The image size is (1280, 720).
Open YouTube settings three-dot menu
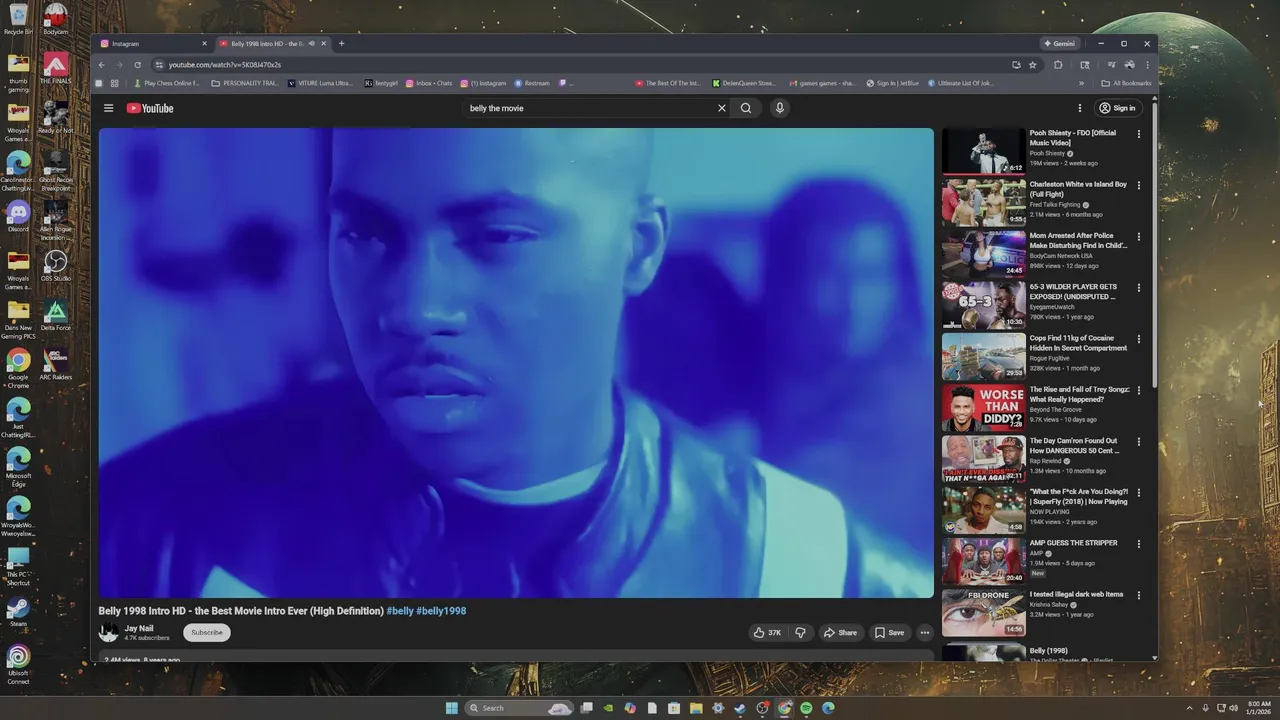point(1079,108)
